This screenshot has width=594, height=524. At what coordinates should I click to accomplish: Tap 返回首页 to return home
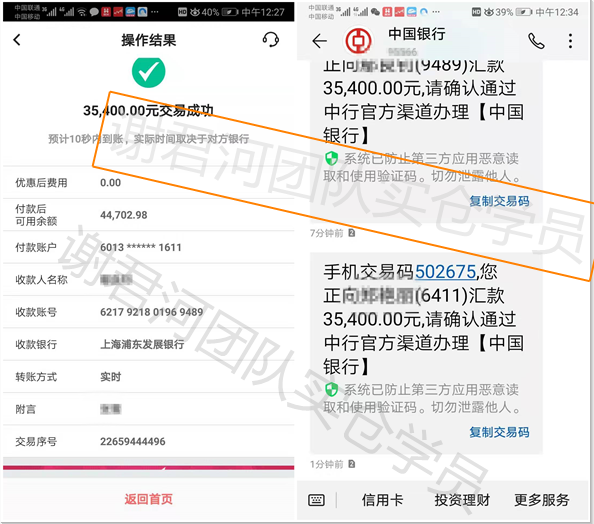[148, 499]
